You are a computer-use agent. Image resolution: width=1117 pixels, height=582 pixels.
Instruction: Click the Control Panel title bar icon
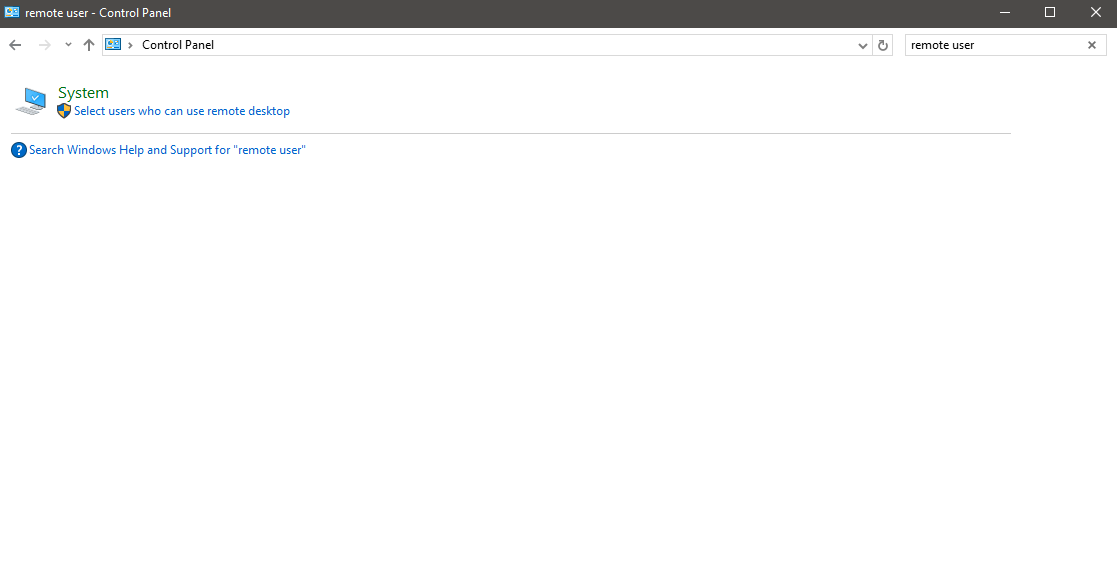tap(12, 12)
